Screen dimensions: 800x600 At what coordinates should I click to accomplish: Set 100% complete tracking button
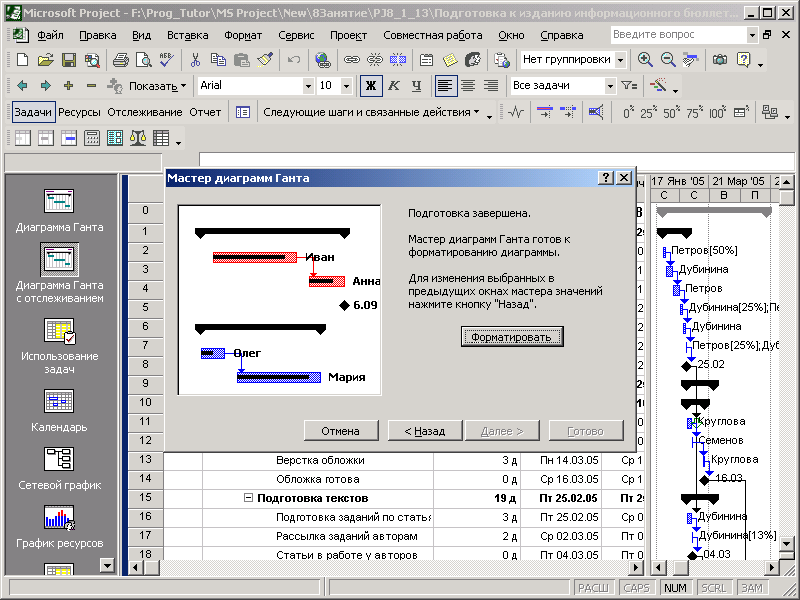[x=717, y=112]
